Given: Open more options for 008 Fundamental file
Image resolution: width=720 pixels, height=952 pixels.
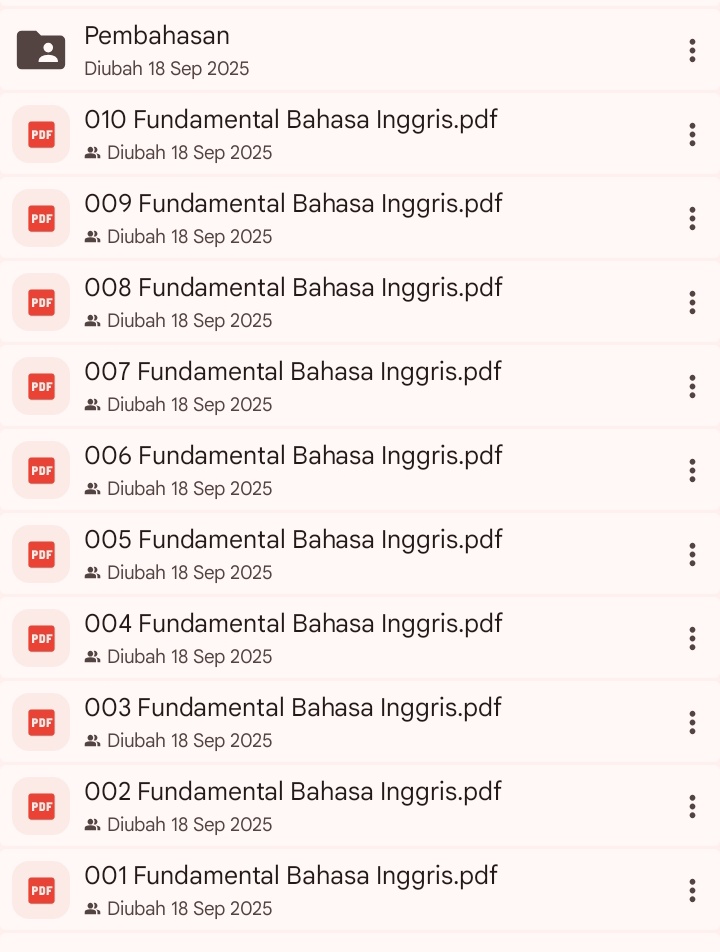Looking at the screenshot, I should (692, 302).
